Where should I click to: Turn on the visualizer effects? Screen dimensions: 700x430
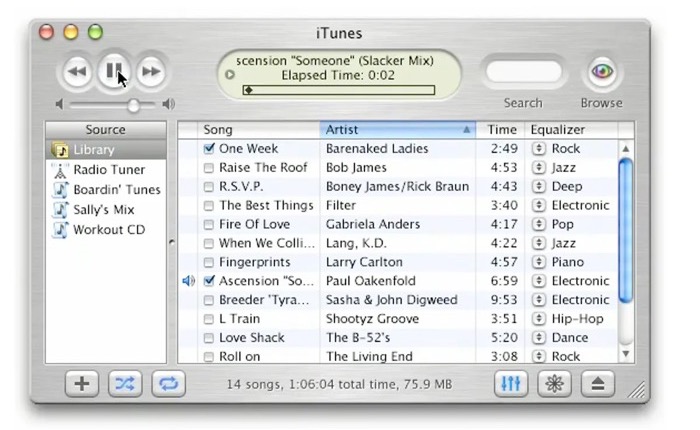(553, 384)
